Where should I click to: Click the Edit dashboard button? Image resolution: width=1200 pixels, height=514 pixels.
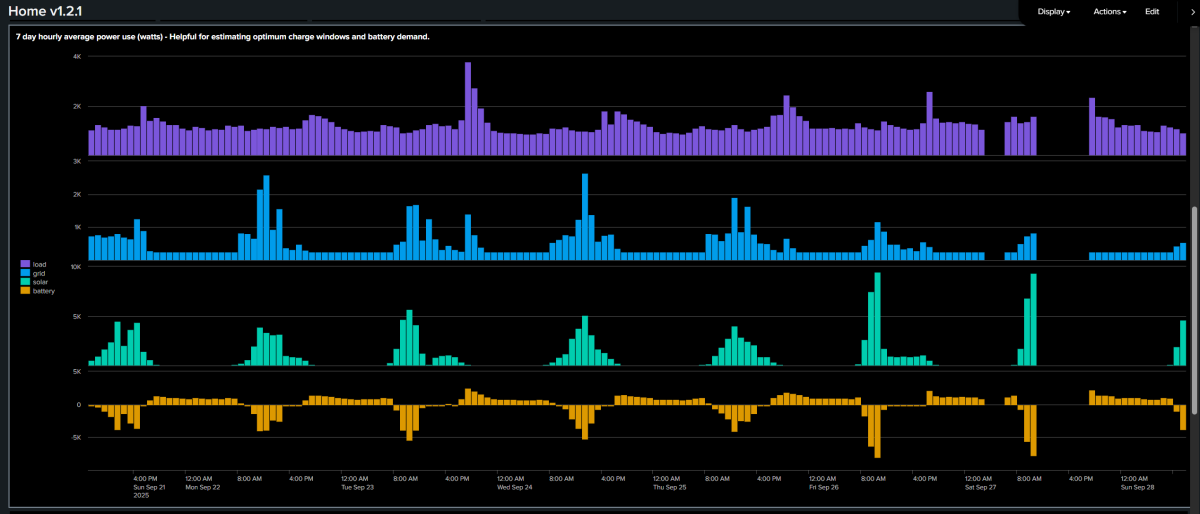1152,12
